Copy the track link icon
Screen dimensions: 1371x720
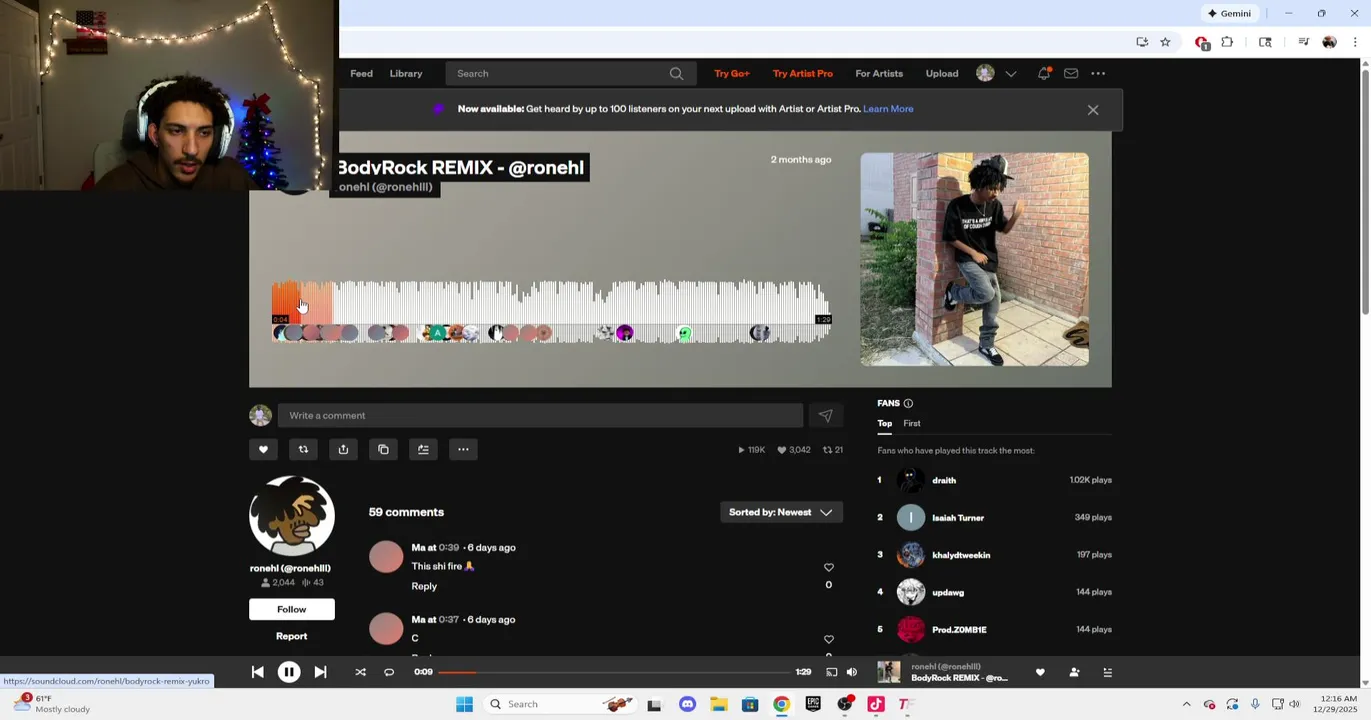coord(383,449)
